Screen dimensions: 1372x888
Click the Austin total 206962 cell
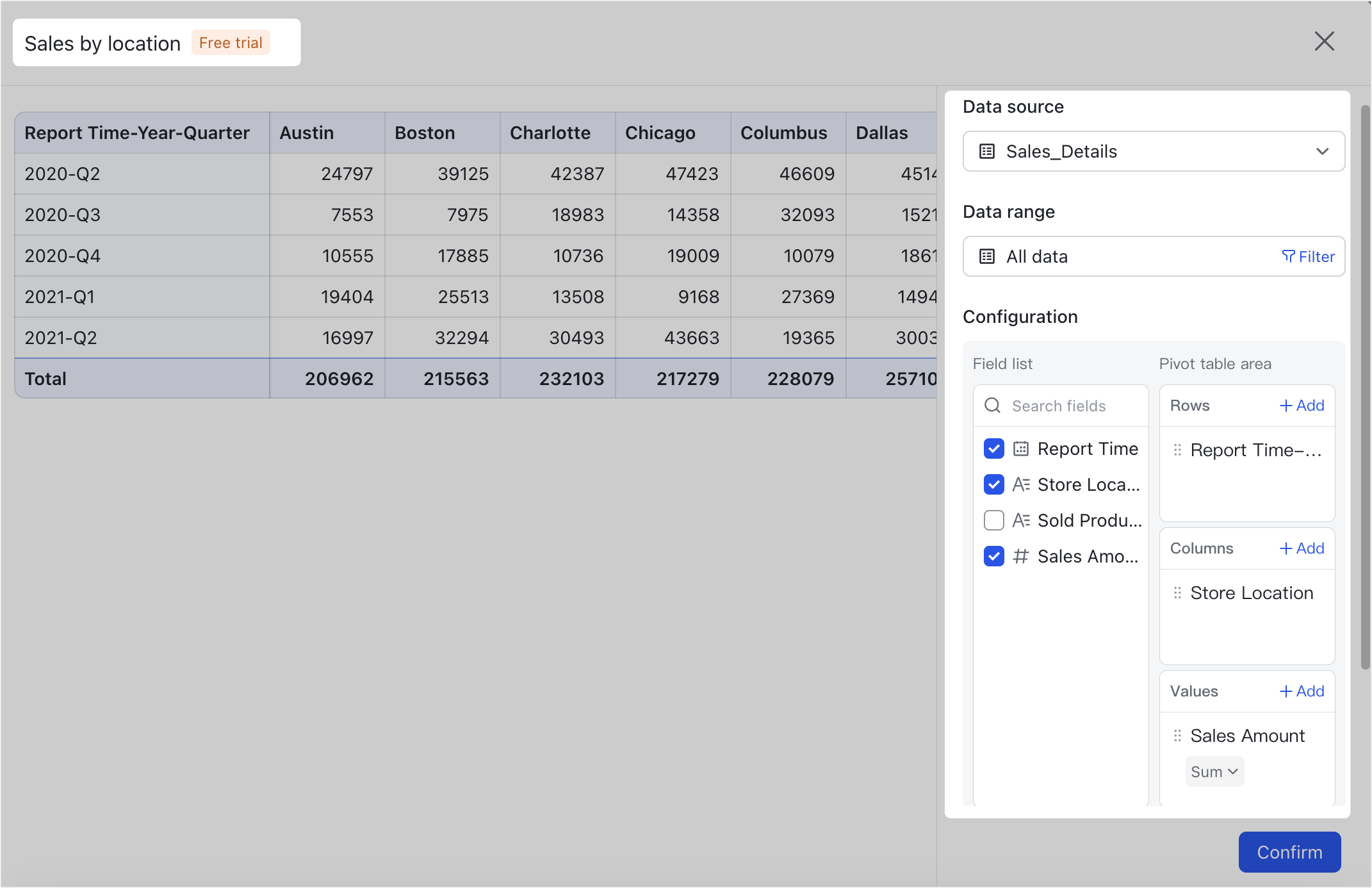(x=327, y=379)
